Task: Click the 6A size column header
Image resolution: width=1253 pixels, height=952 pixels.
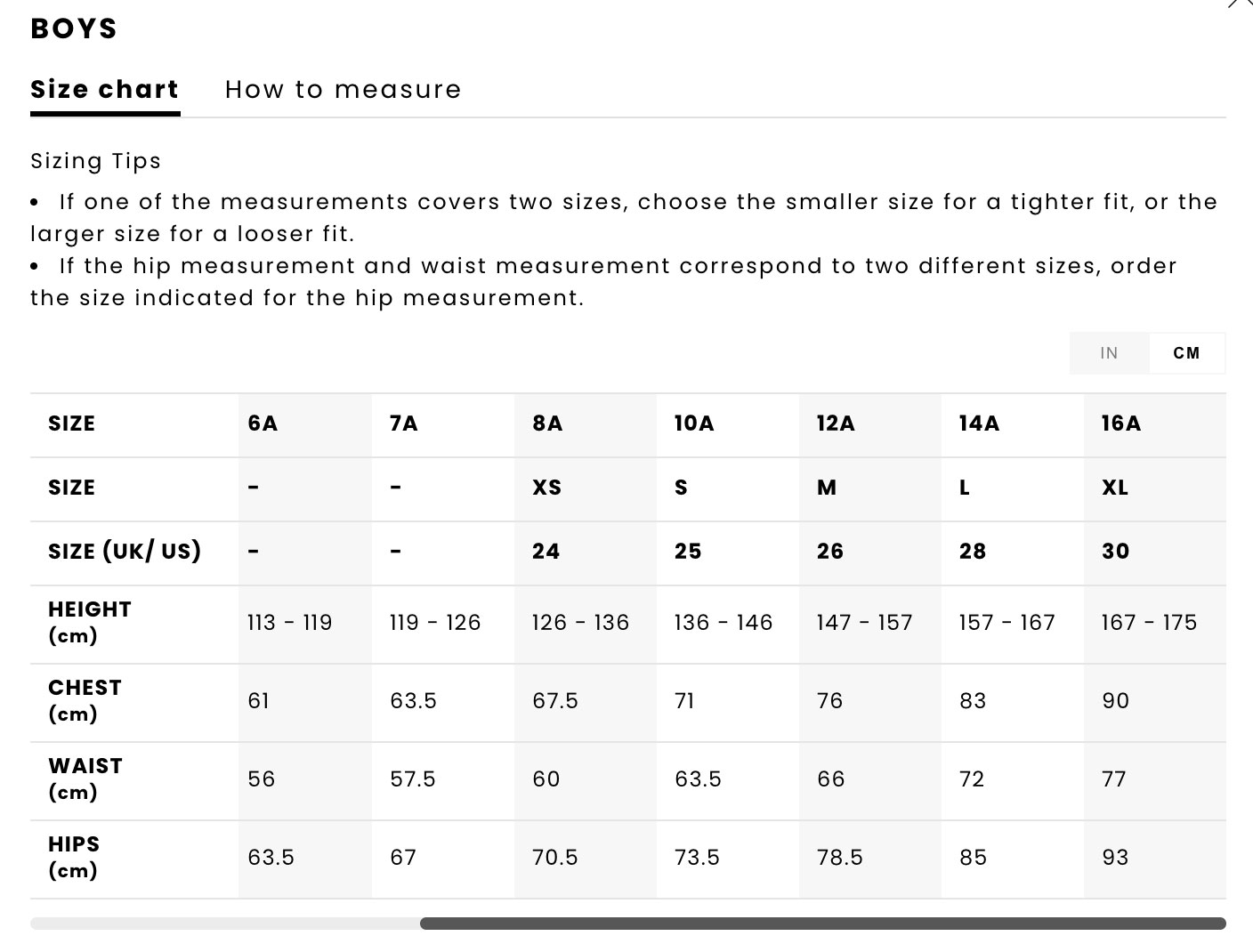Action: click(x=263, y=424)
